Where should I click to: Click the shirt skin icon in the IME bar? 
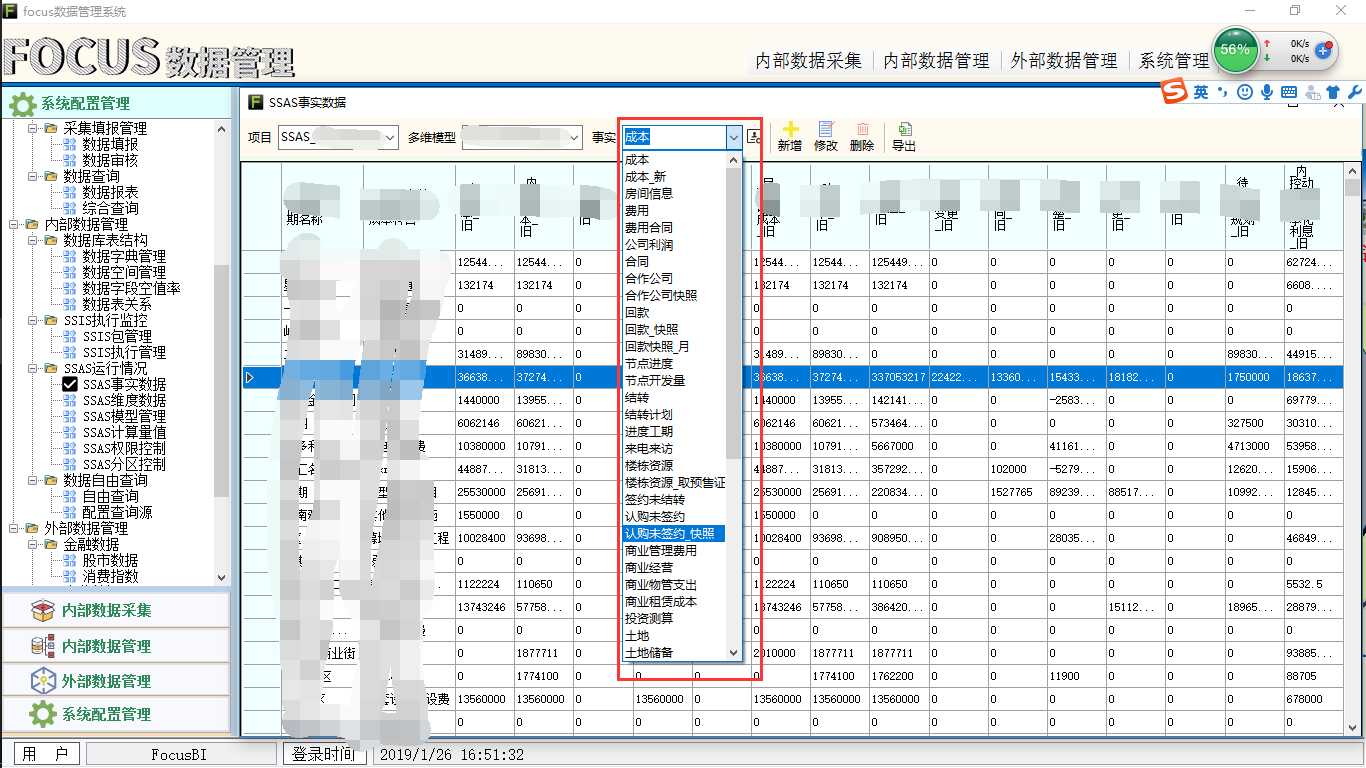click(1333, 92)
